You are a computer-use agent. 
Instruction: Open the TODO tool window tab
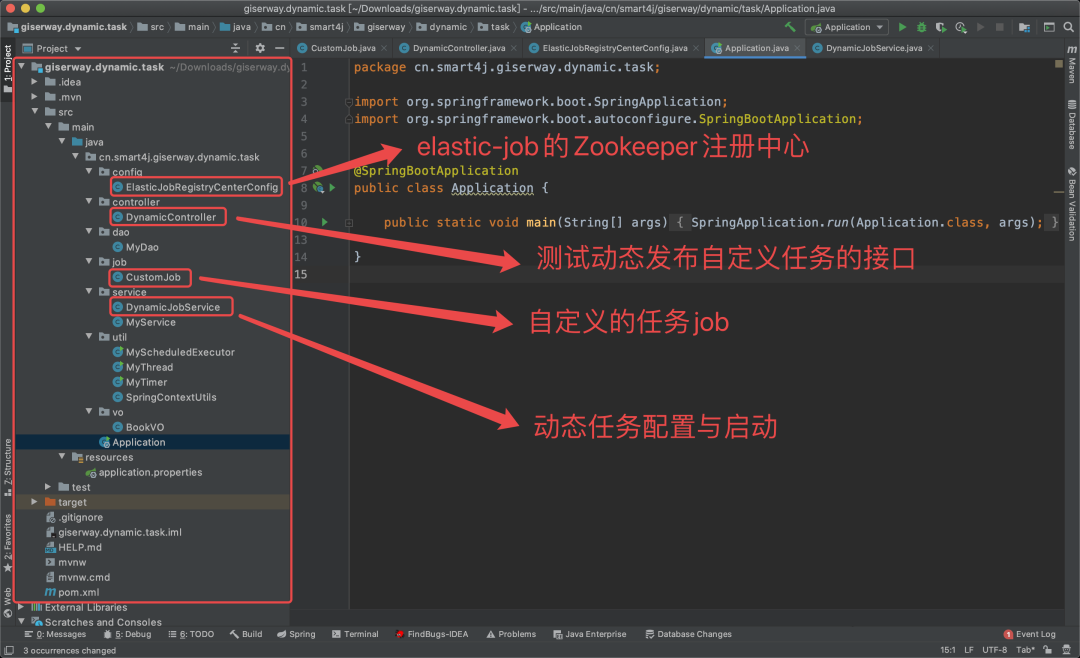coord(191,634)
